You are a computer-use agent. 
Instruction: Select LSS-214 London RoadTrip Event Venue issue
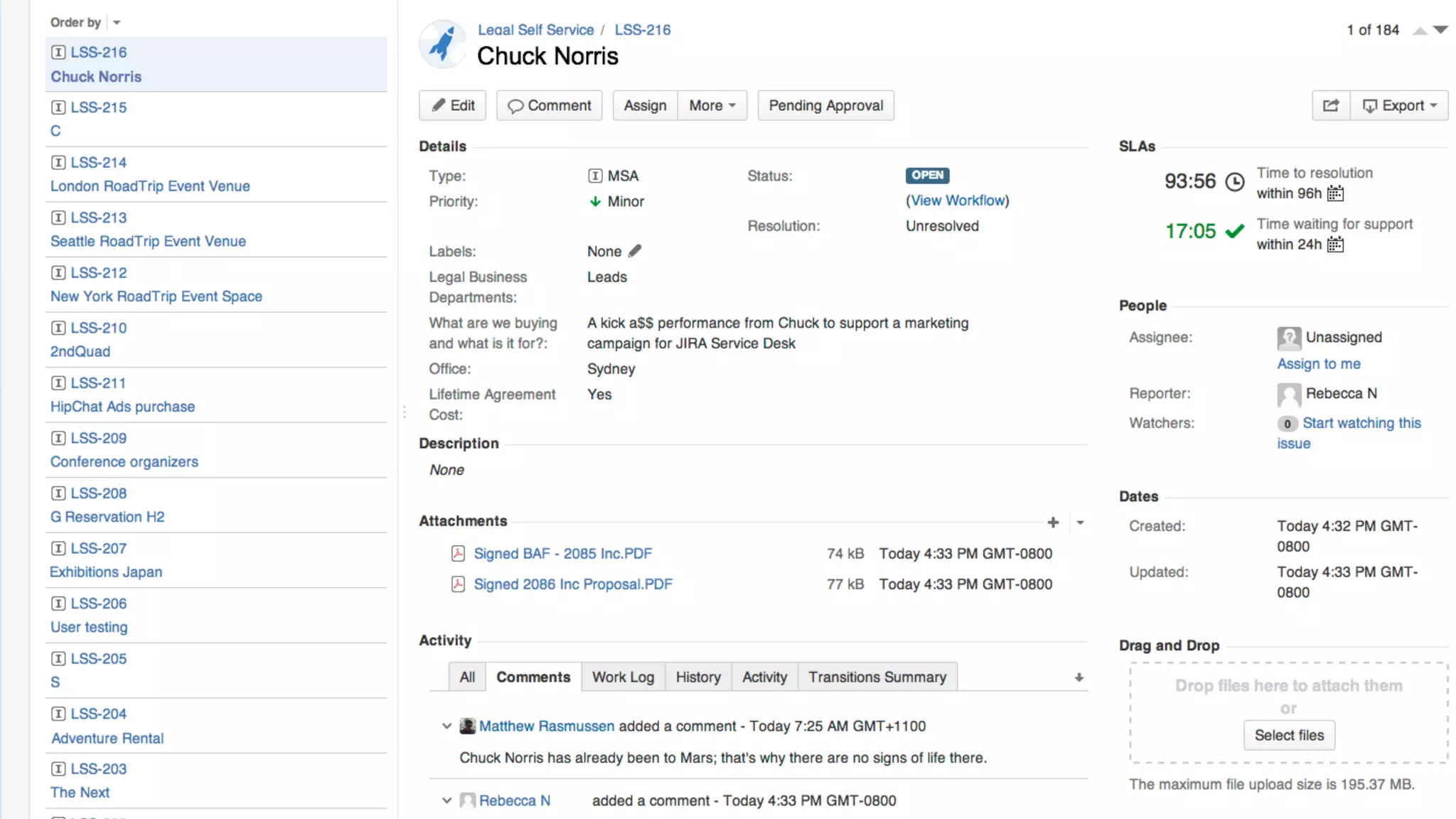(150, 186)
